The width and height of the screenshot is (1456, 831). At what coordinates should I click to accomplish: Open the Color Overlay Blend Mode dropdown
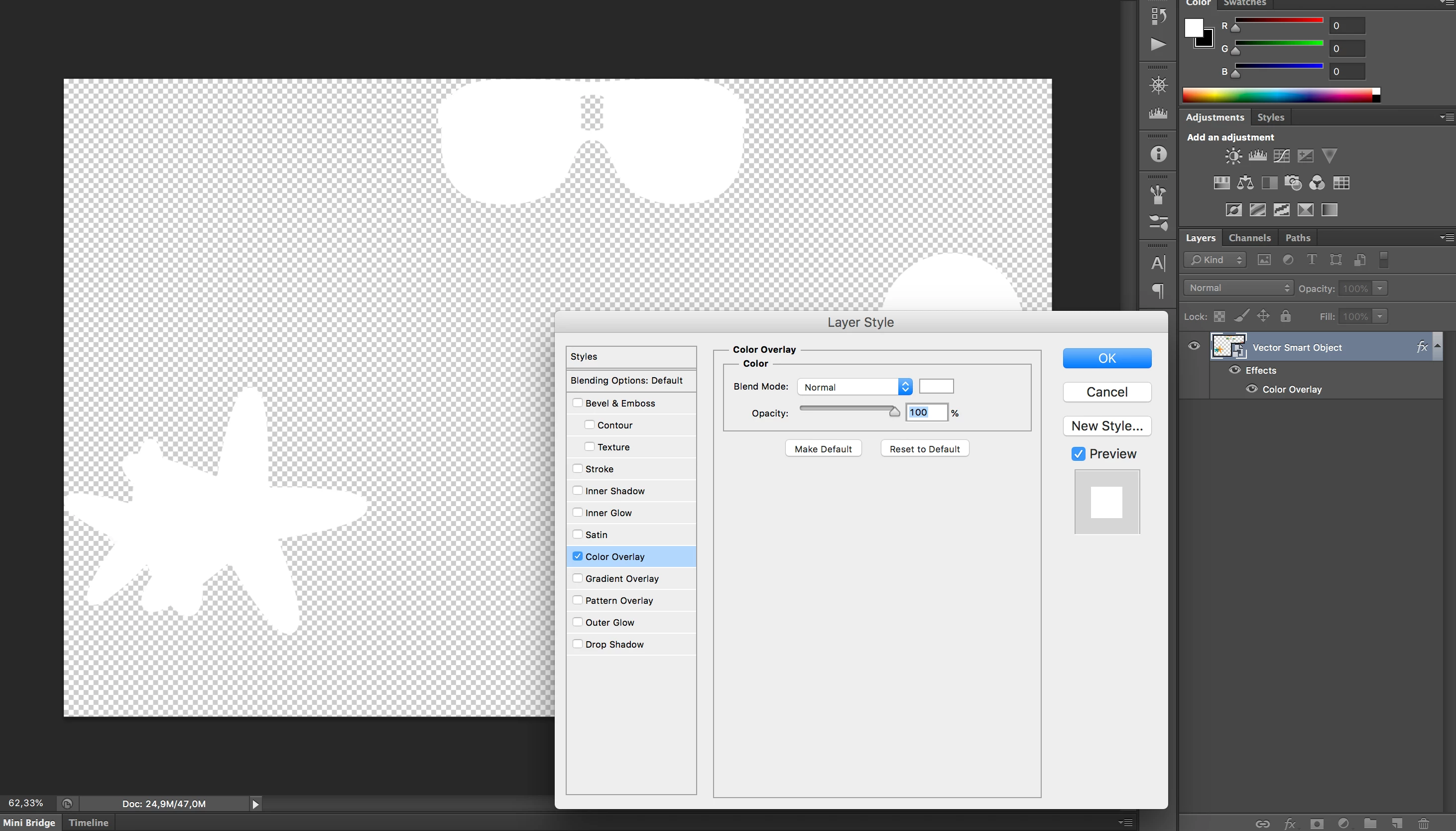[854, 387]
